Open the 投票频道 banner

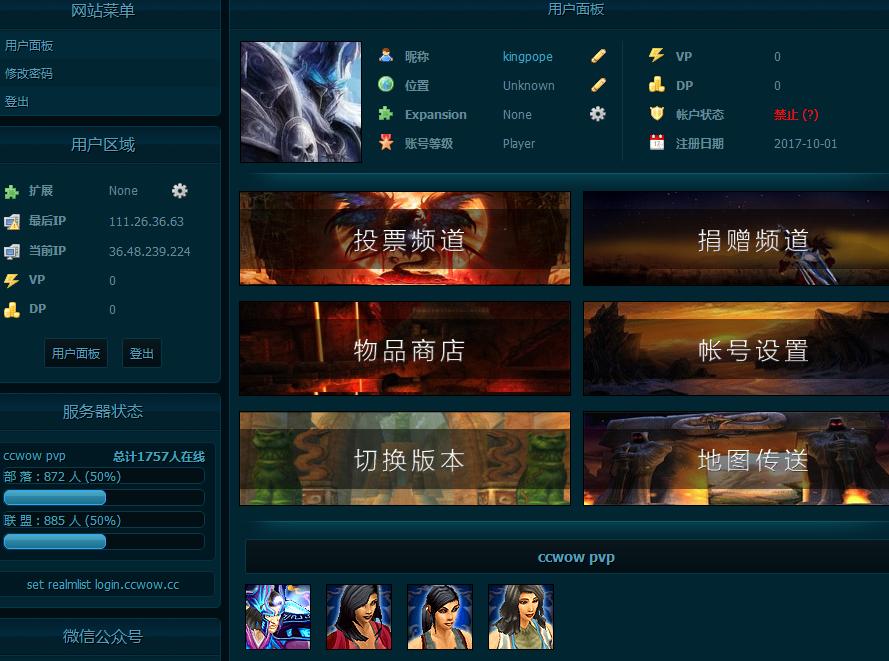coord(404,238)
